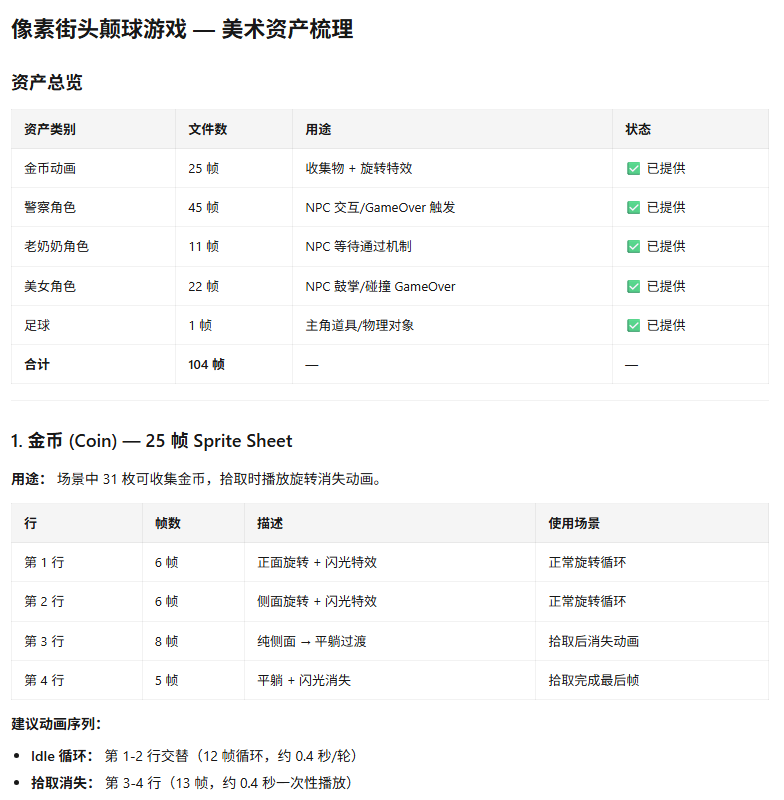
Task: Select the 金币动画 cell
Action: [x=93, y=168]
